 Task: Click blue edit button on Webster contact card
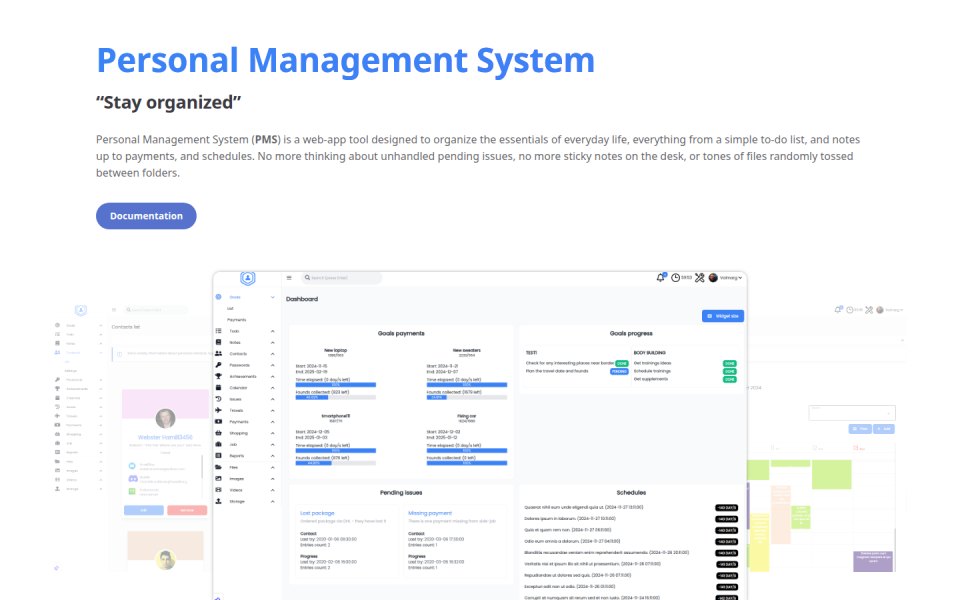click(x=144, y=510)
